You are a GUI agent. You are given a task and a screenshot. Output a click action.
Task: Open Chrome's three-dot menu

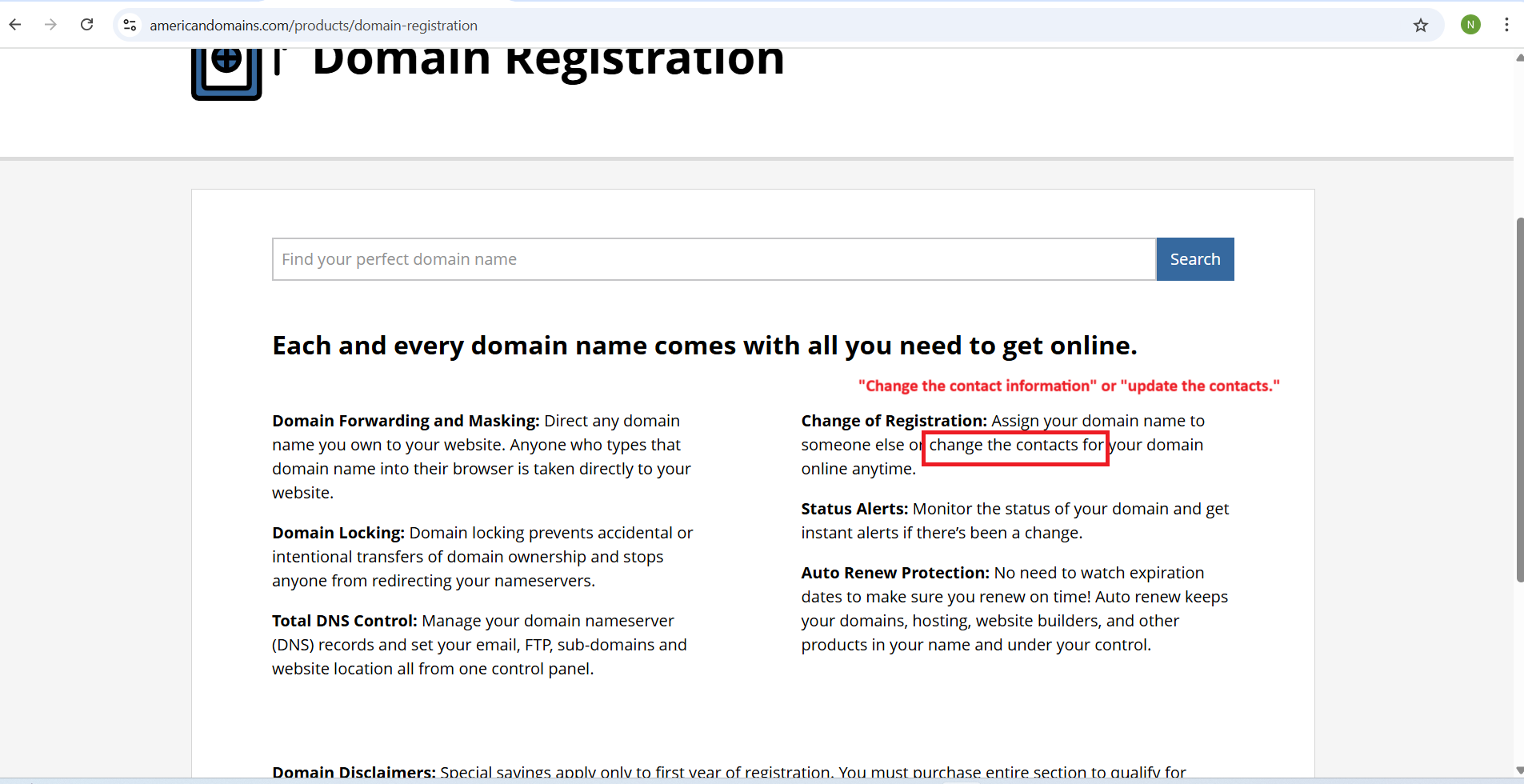tap(1506, 25)
